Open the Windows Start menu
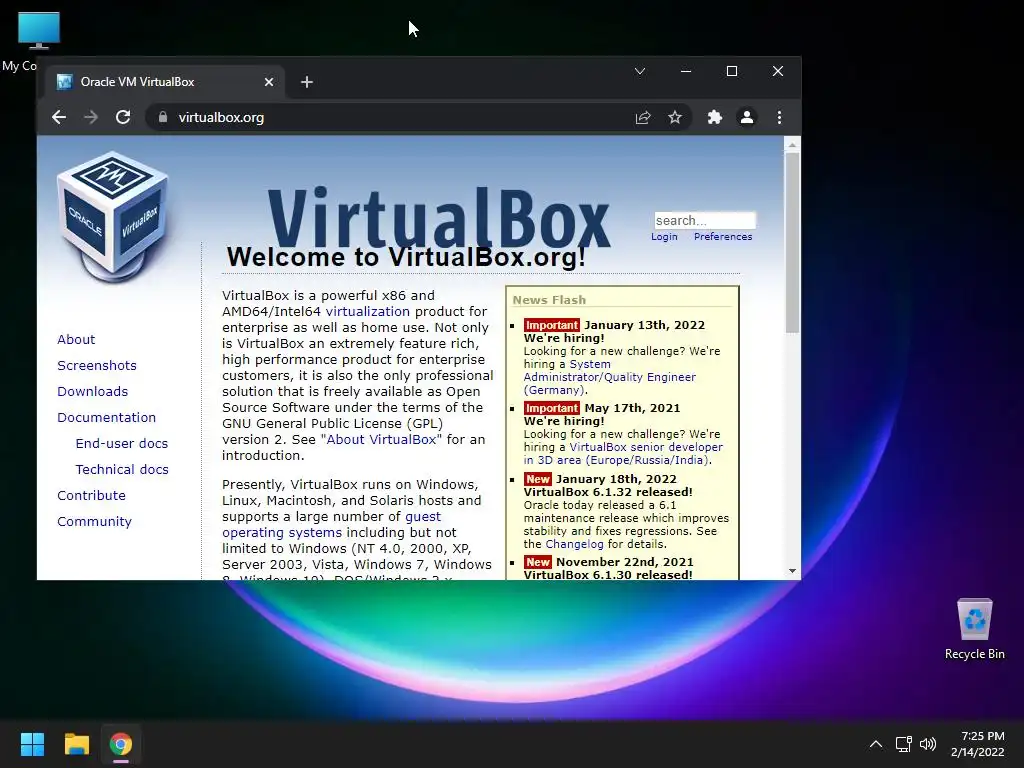The height and width of the screenshot is (768, 1024). (x=32, y=744)
